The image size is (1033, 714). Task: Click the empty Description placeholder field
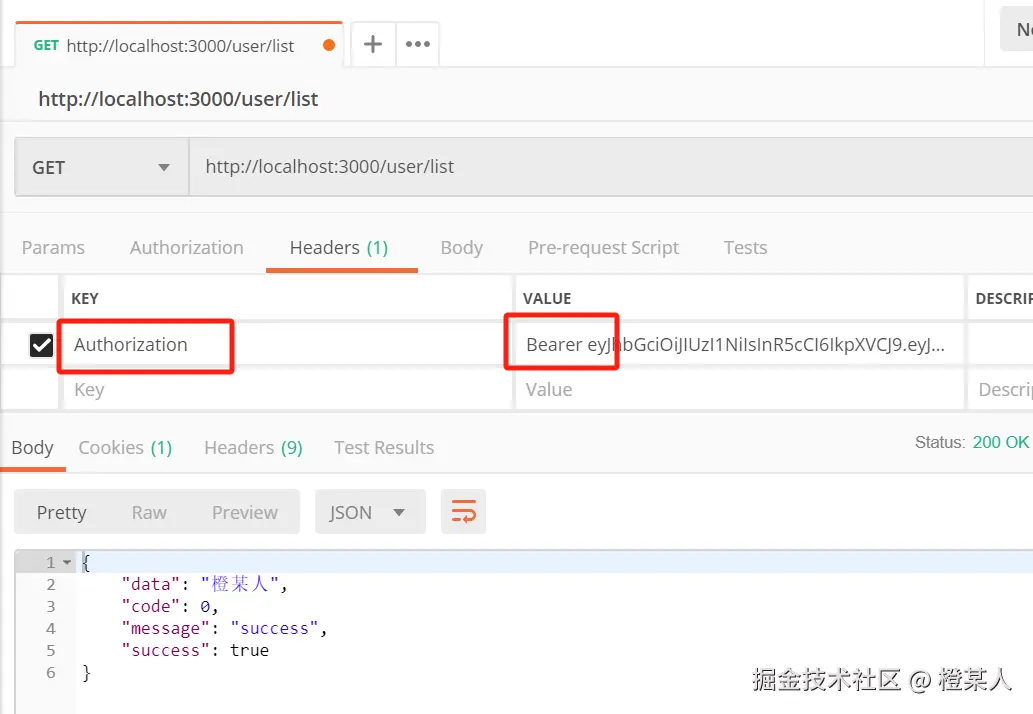(x=1000, y=389)
